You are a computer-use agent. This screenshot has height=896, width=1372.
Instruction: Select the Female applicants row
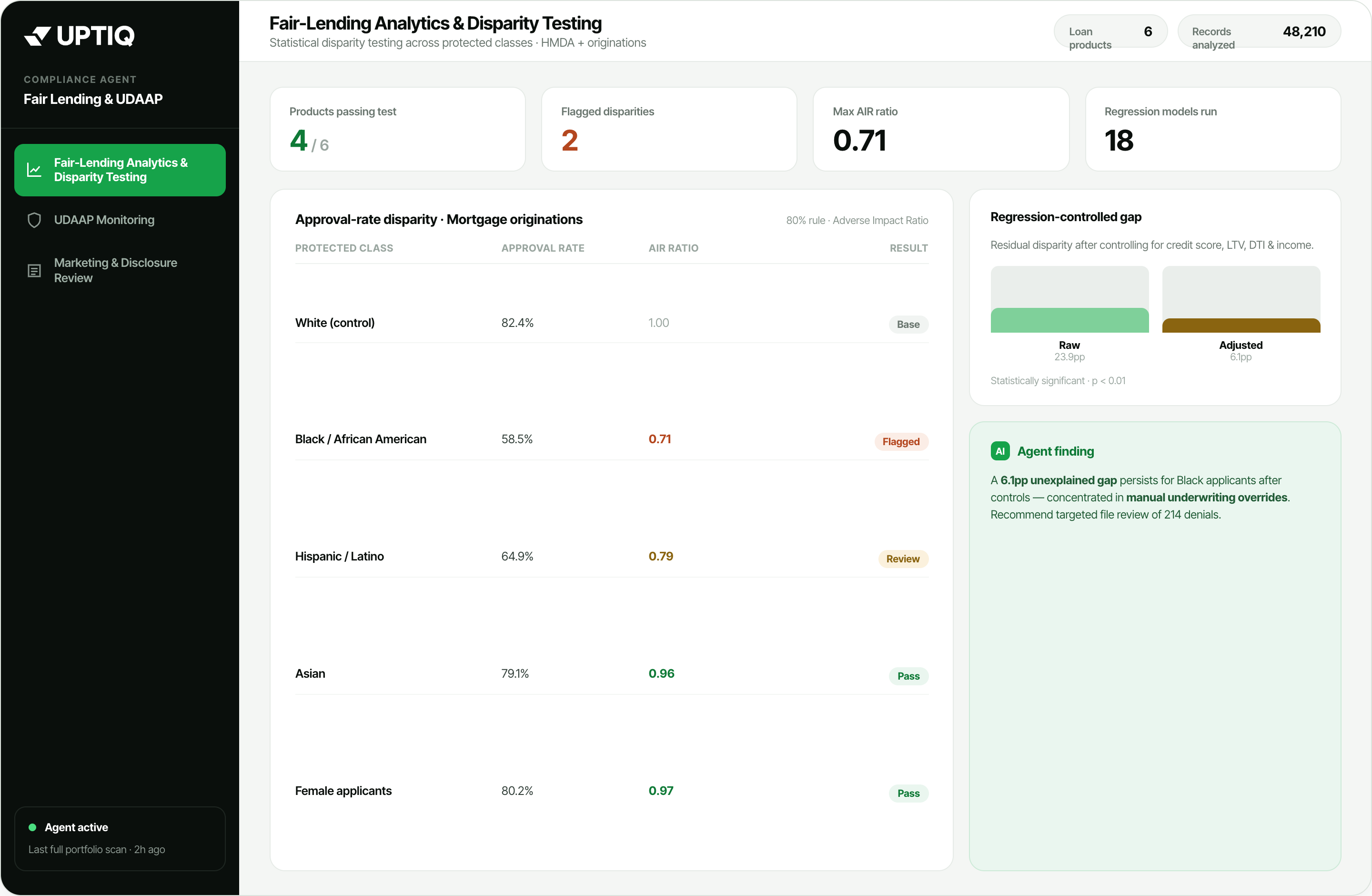pos(611,791)
